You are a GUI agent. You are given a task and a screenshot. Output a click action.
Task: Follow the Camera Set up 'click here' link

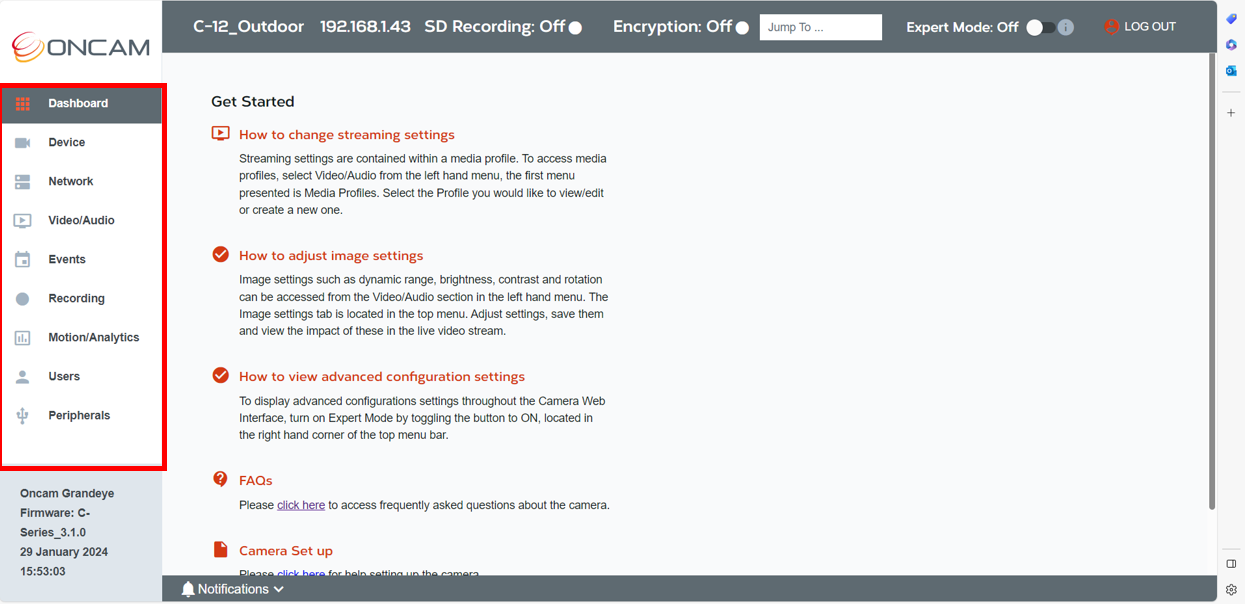click(x=301, y=574)
